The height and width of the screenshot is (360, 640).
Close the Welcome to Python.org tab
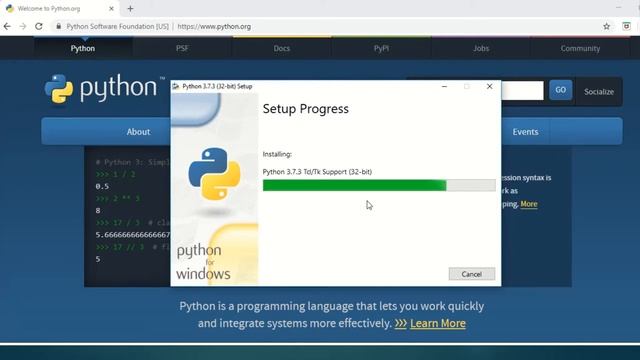[x=111, y=9]
